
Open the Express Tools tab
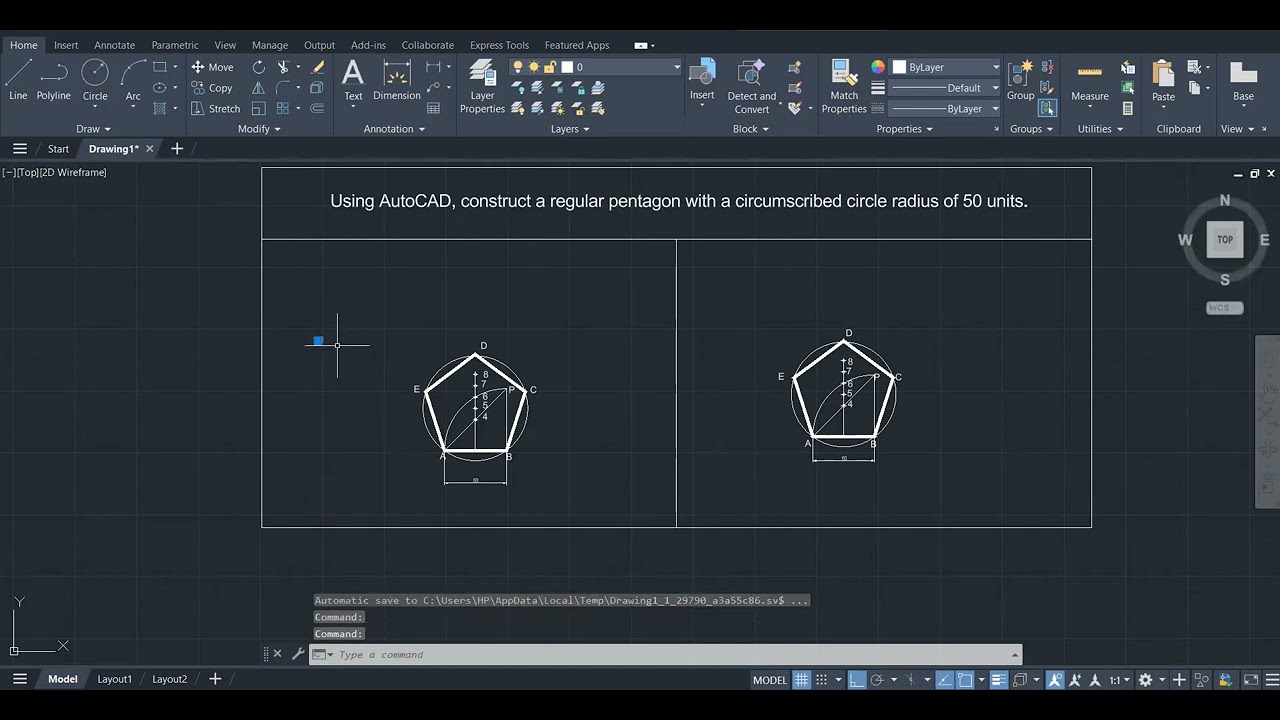(499, 45)
